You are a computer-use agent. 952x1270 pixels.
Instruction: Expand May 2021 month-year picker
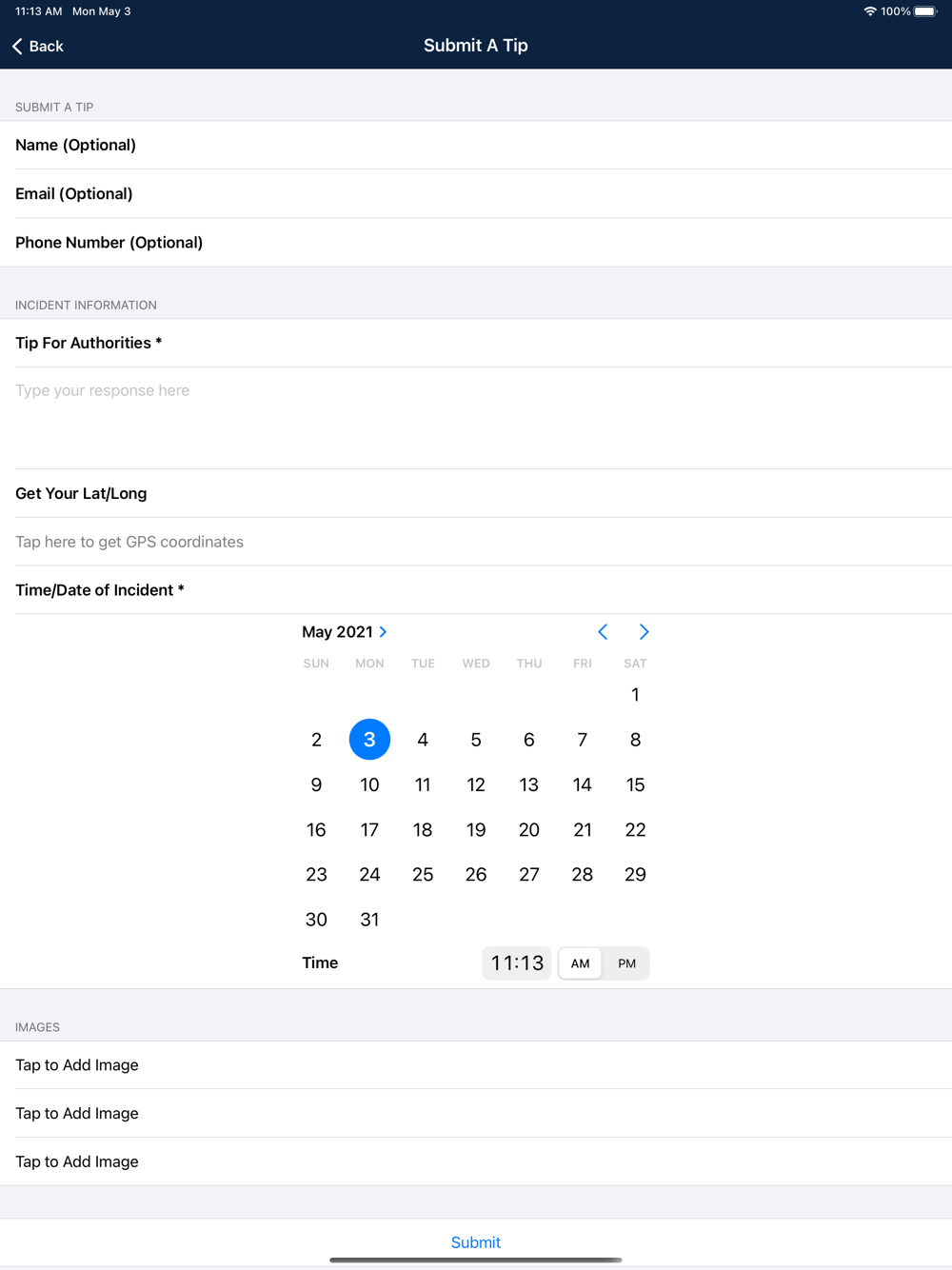tap(345, 632)
